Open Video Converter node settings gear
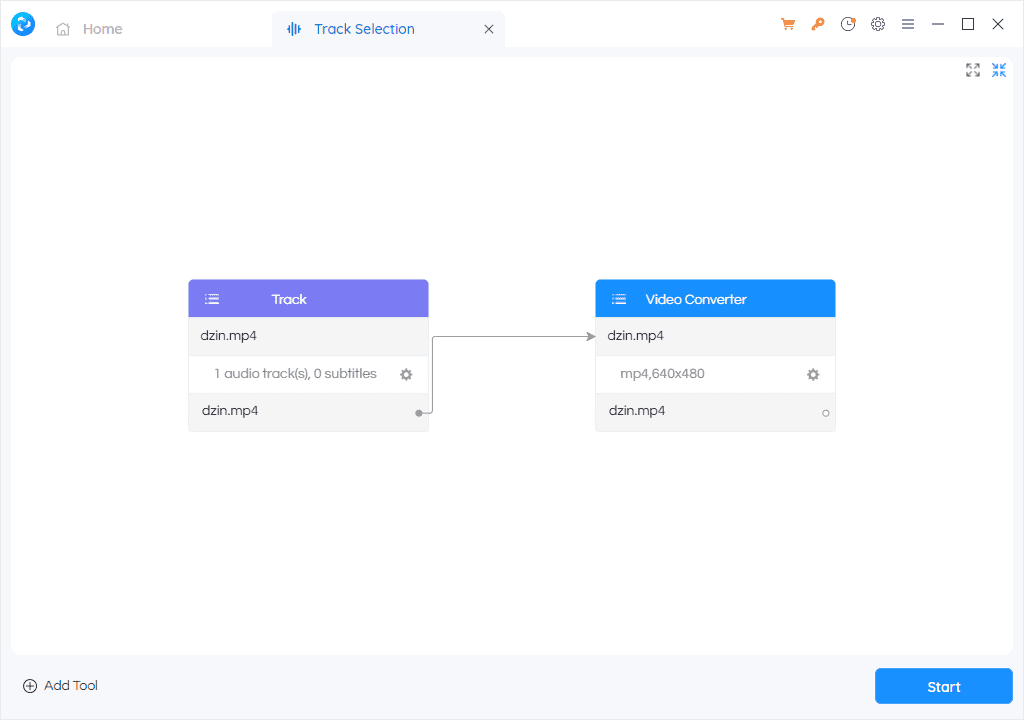This screenshot has width=1024, height=720. [813, 374]
